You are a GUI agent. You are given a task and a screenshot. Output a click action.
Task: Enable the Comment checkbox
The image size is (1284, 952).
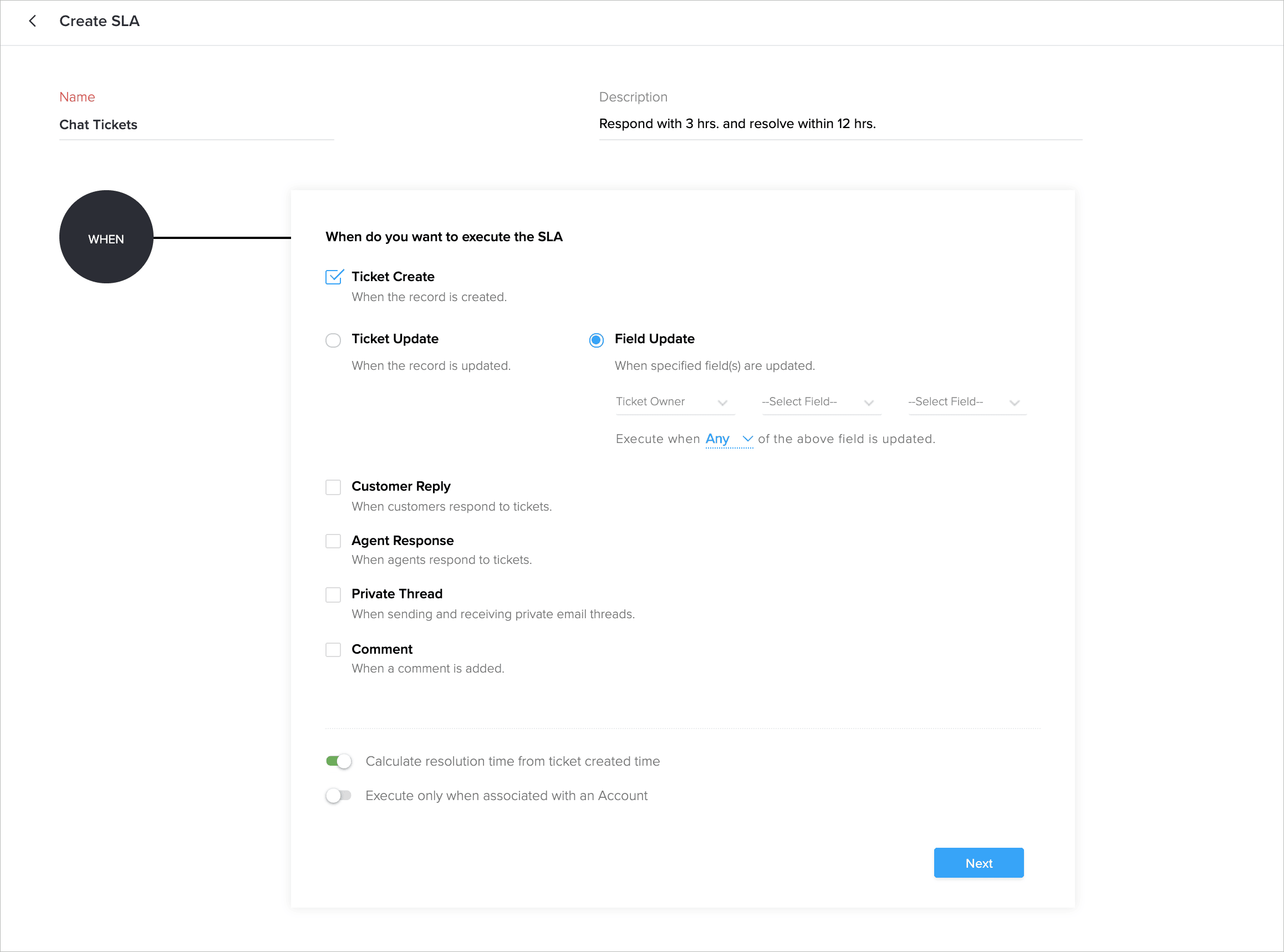(333, 650)
